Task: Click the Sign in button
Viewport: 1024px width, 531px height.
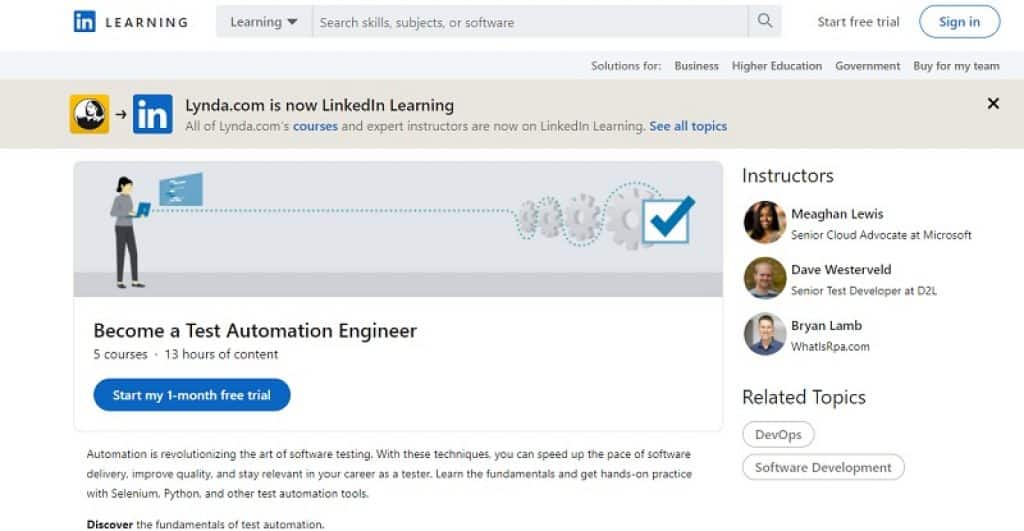Action: tap(959, 22)
